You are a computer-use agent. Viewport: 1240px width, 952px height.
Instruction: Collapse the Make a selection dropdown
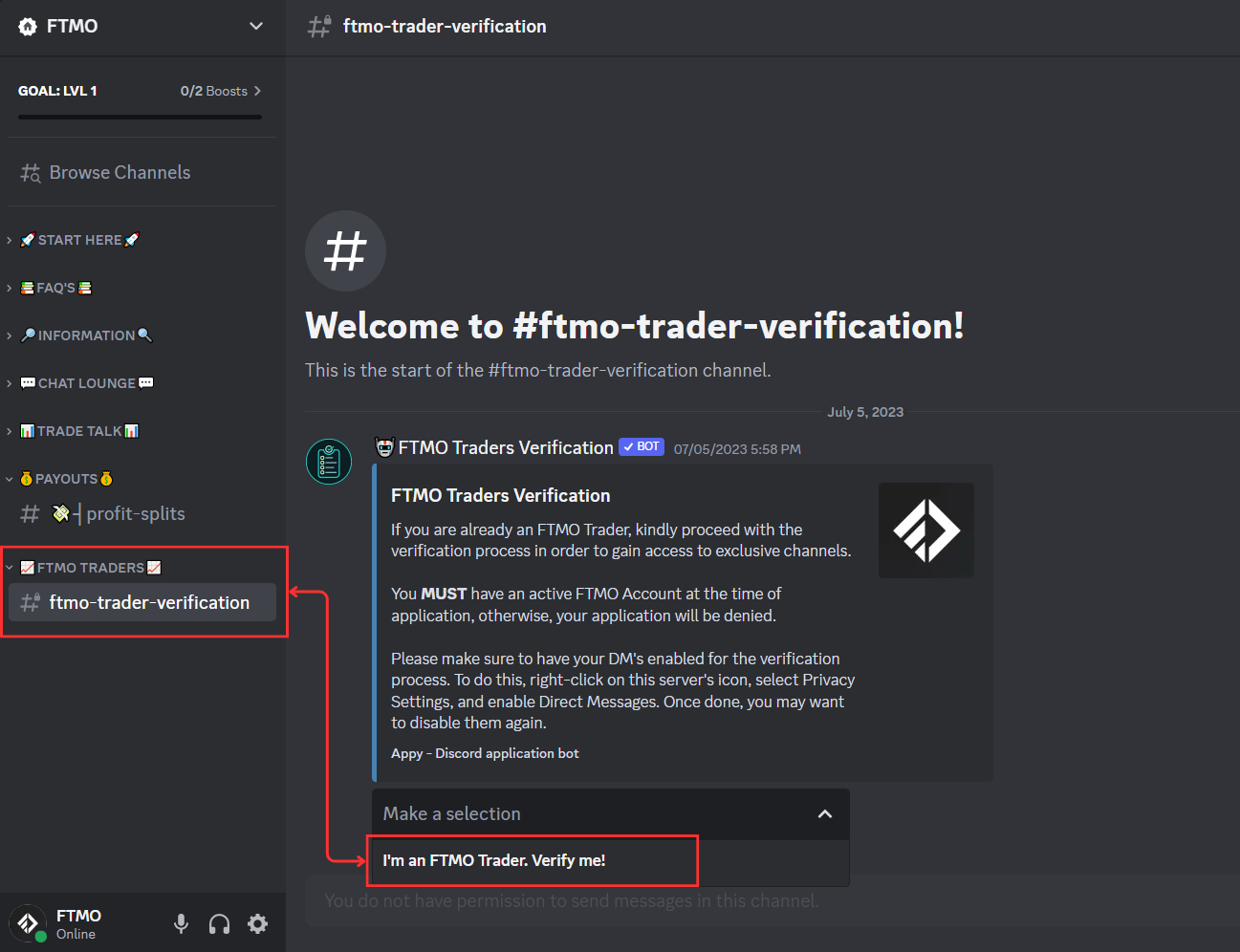(x=610, y=814)
